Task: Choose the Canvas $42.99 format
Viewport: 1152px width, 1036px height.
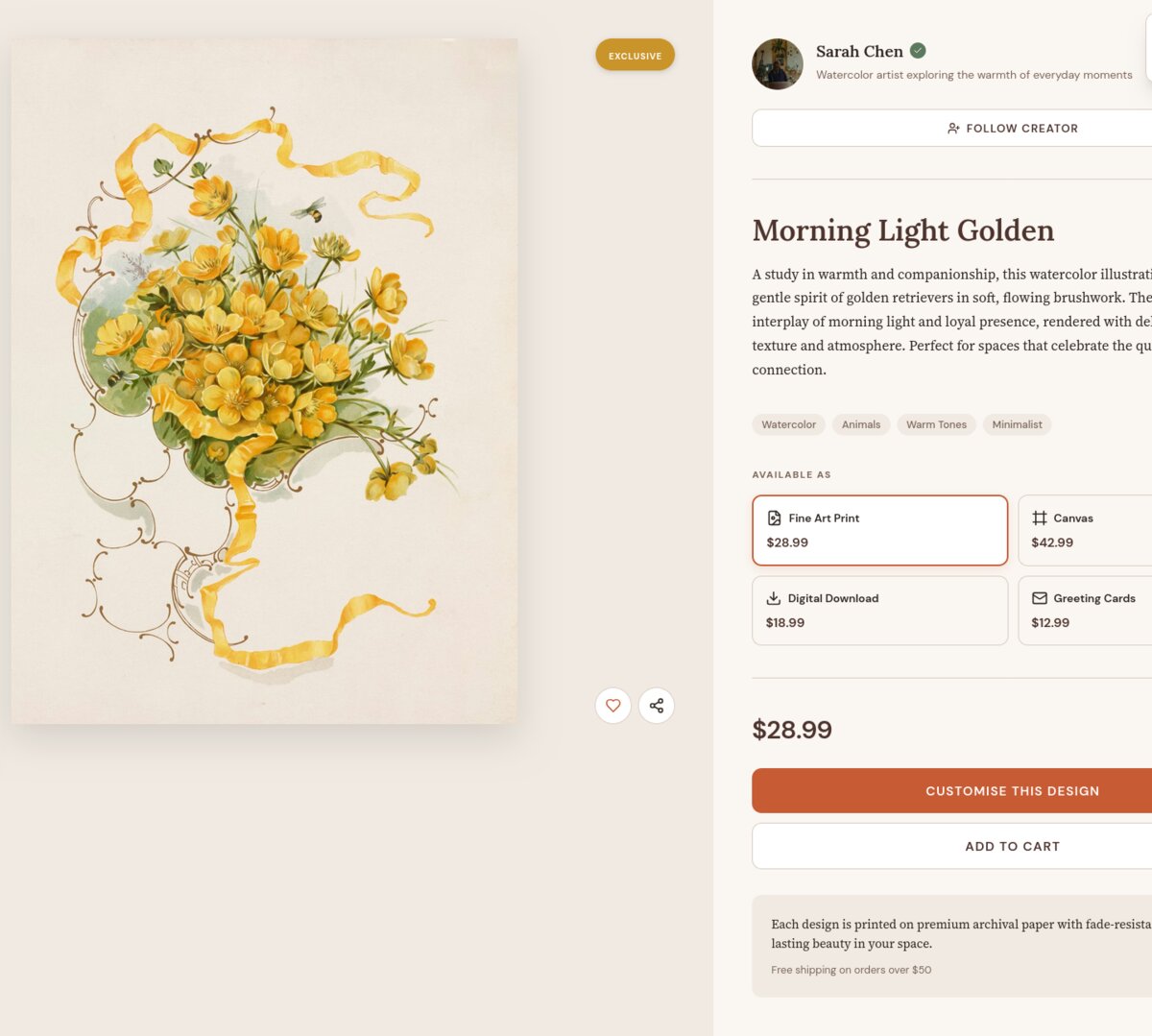Action: coord(1085,530)
